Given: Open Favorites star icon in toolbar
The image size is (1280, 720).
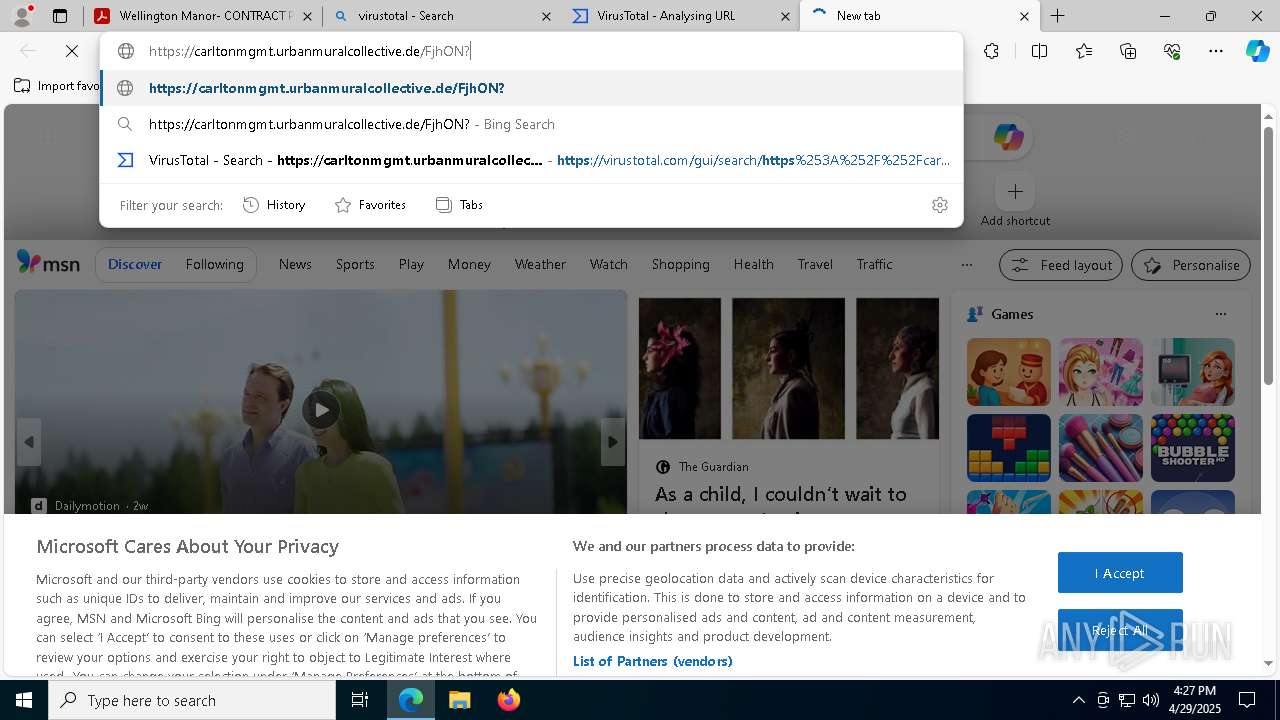Looking at the screenshot, I should [x=1084, y=51].
